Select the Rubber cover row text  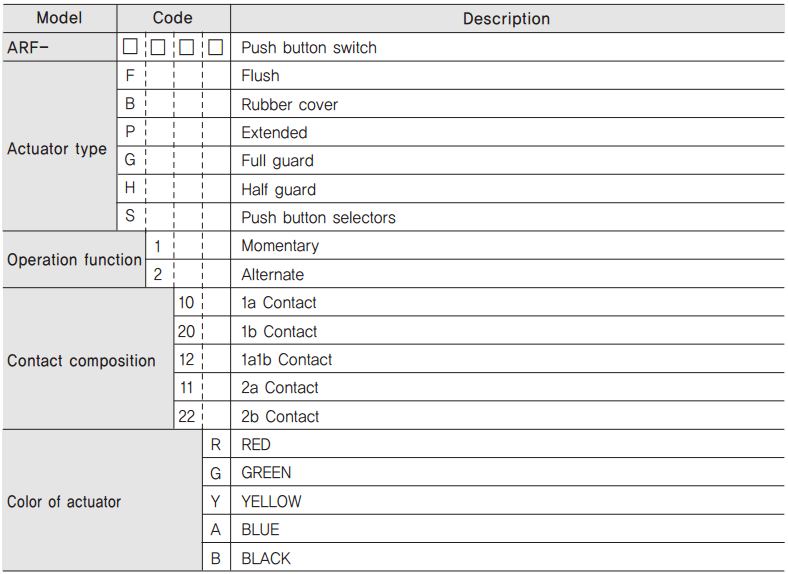289,105
